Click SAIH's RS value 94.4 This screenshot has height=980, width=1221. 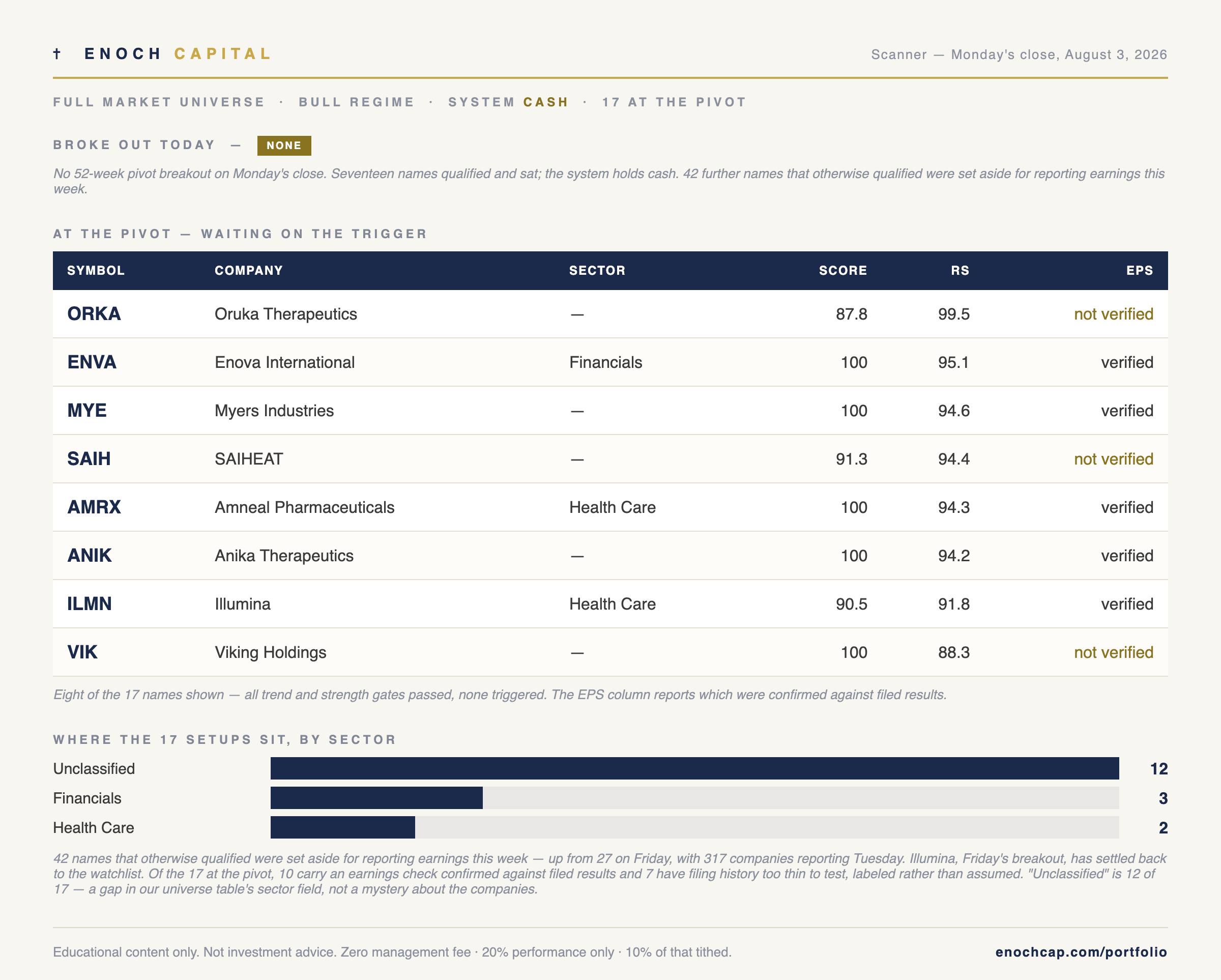point(954,459)
